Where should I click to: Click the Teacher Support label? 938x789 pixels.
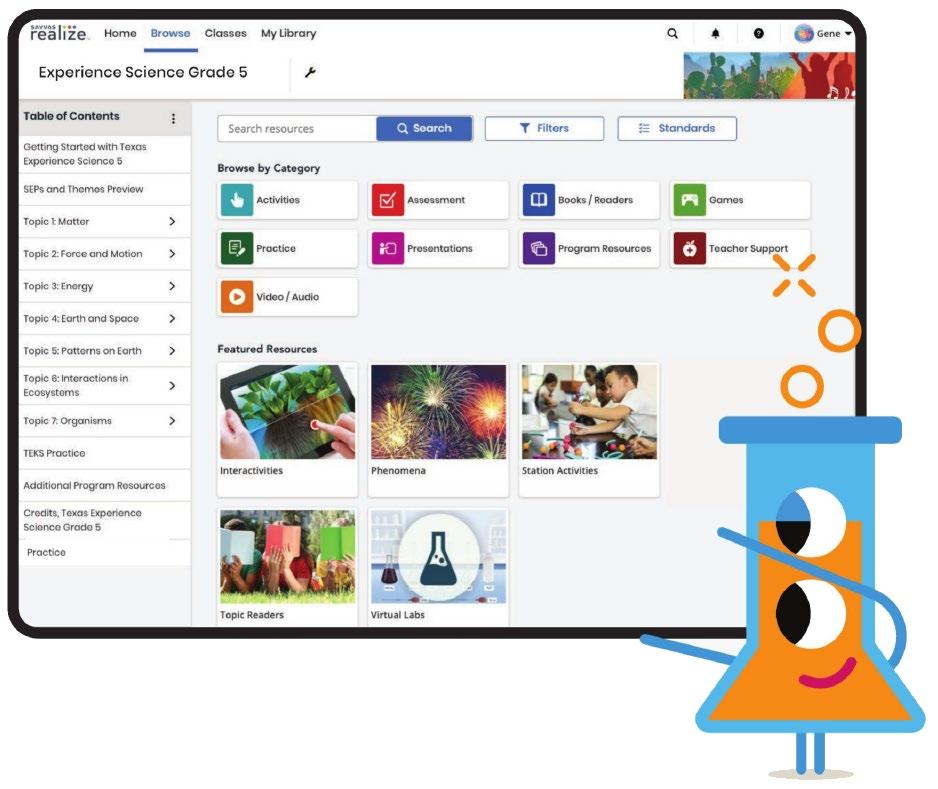tap(748, 249)
